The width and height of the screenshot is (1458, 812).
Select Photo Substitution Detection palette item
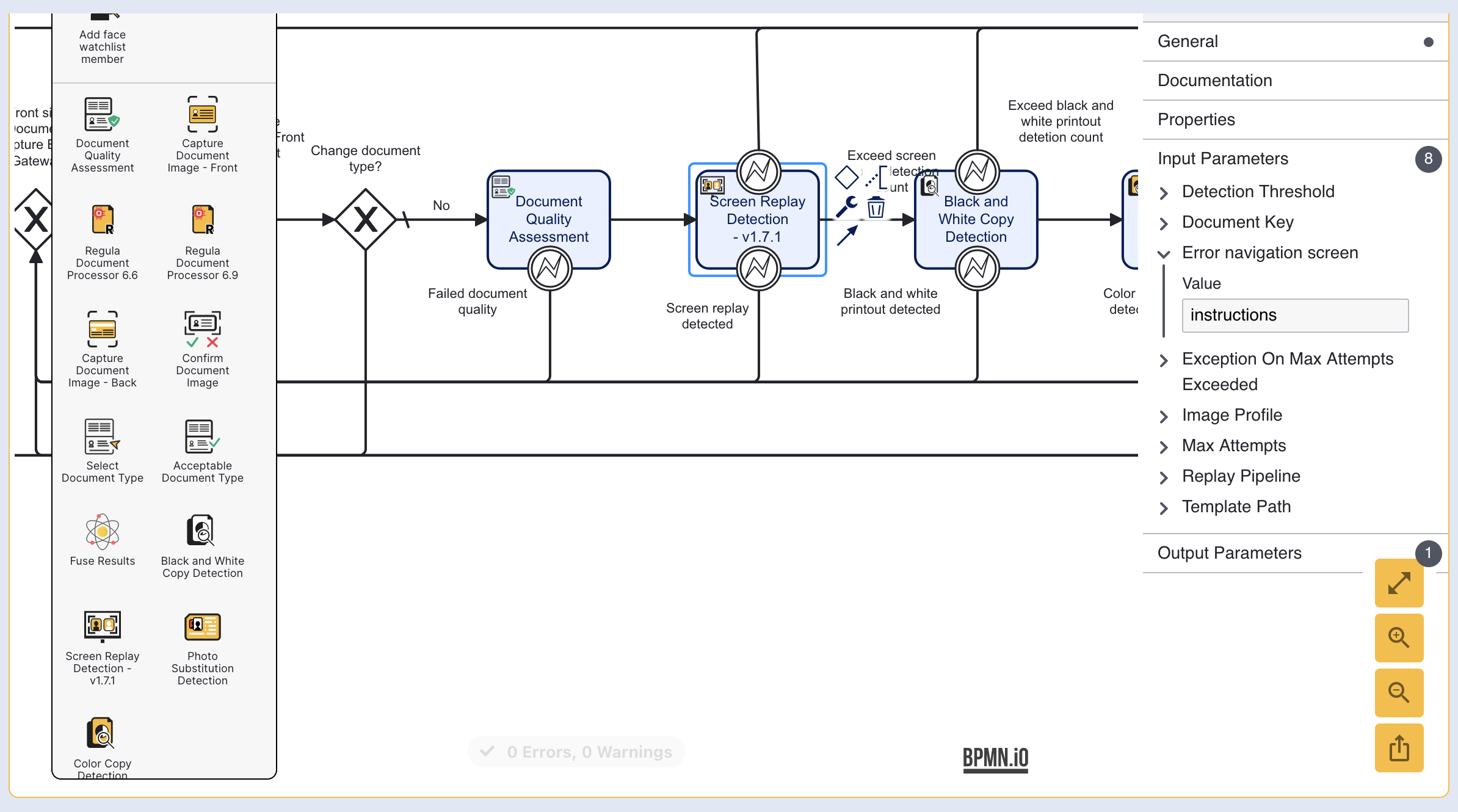click(x=202, y=627)
